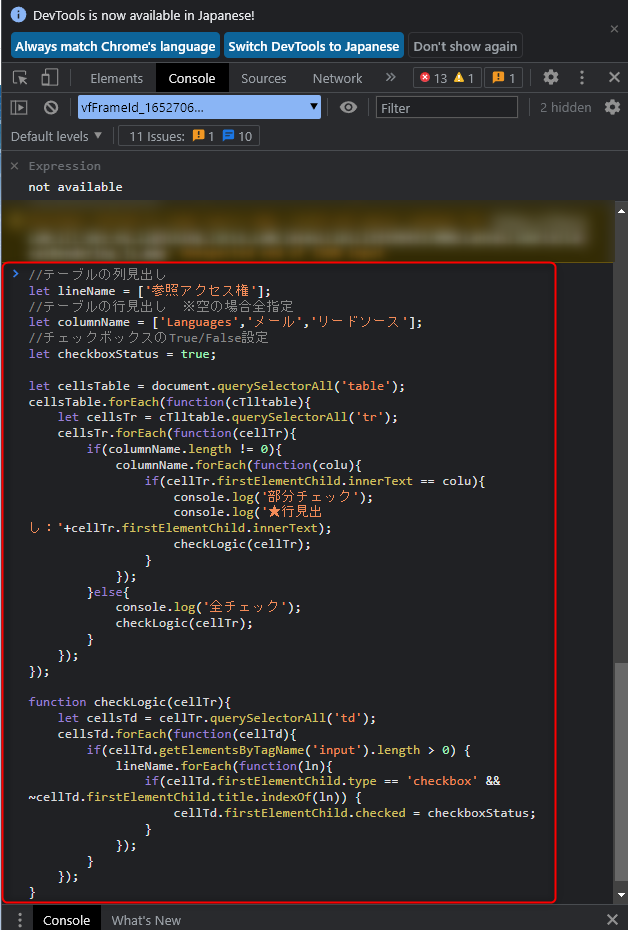Open the Sources tab
The height and width of the screenshot is (930, 628).
[263, 78]
